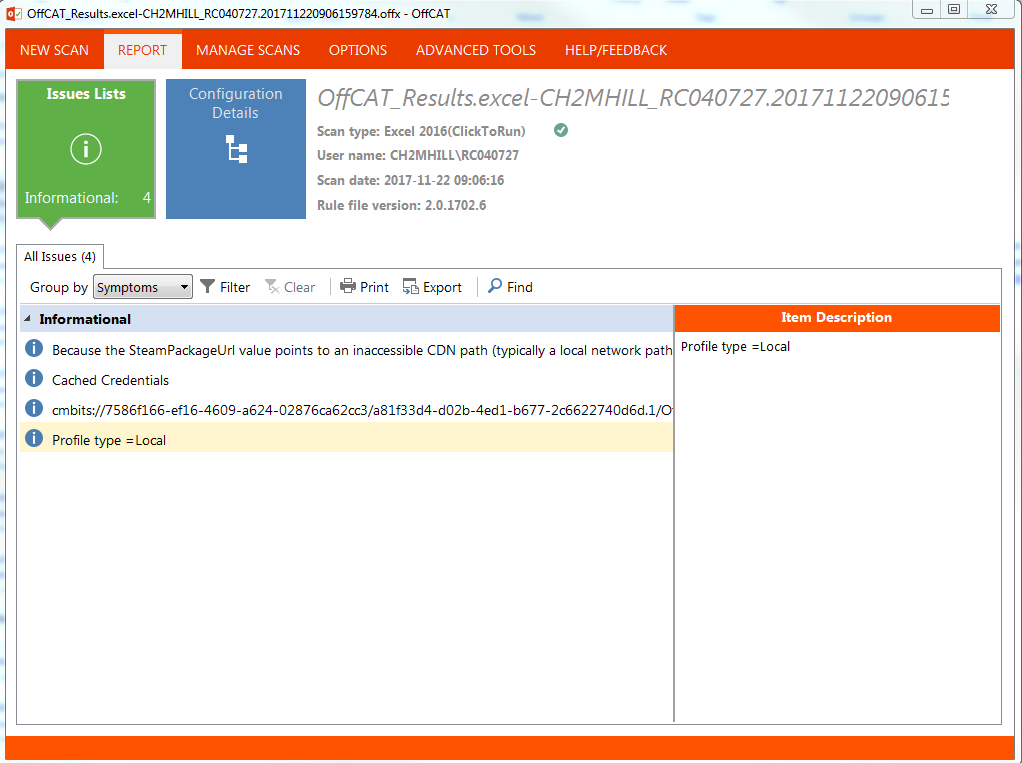Go to MANAGE SCANS tab
Screen dimensions: 1022x763
coord(248,50)
